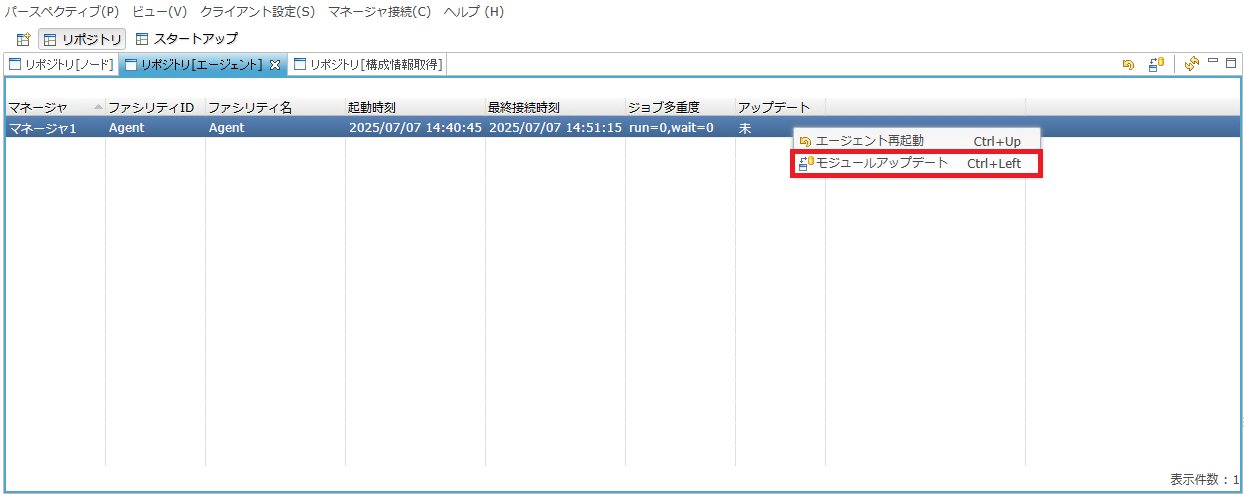This screenshot has height=494, width=1244.
Task: Select モジュールアップデート in context menu
Action: [x=882, y=163]
